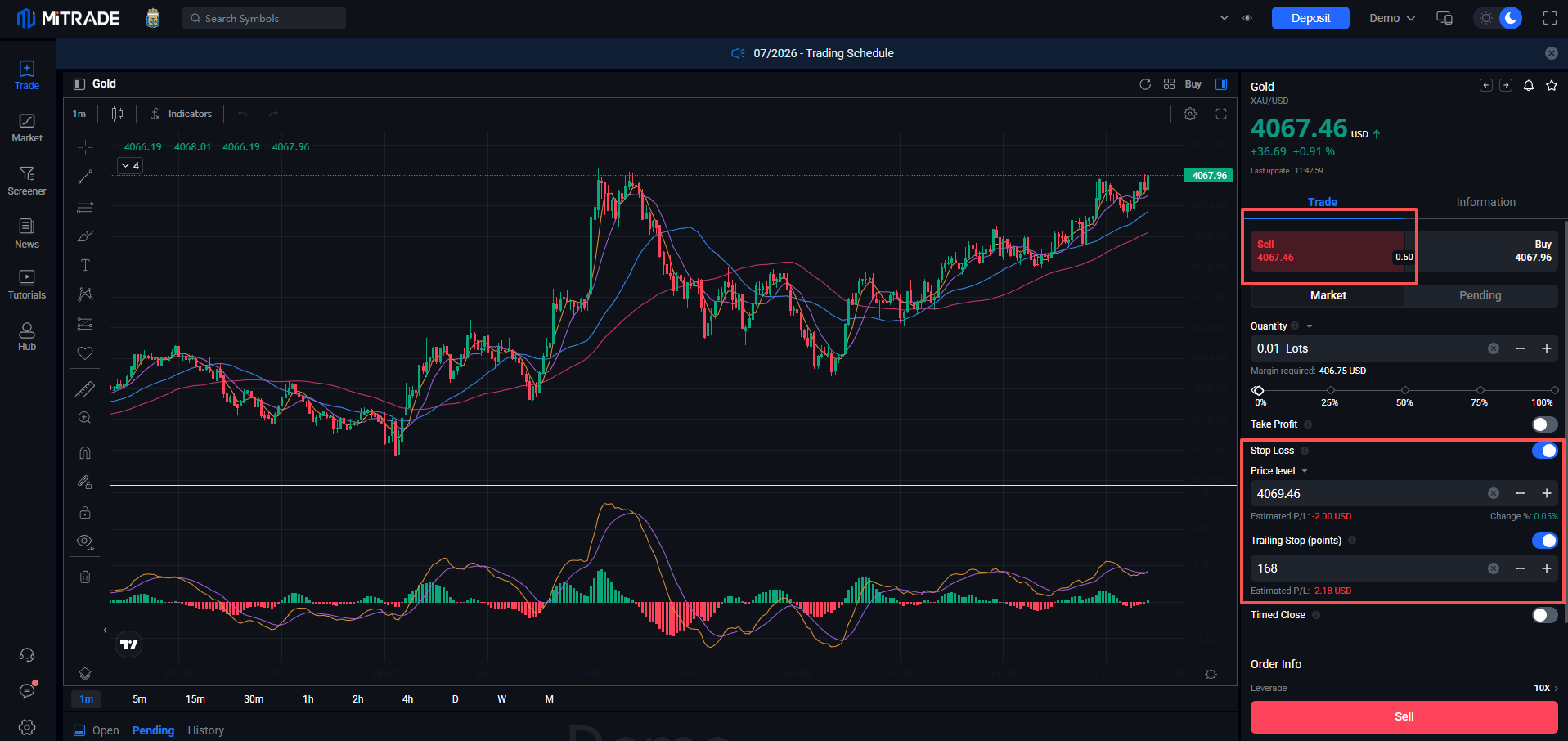The width and height of the screenshot is (1568, 741).
Task: Select the ruler measure tool
Action: tap(85, 389)
